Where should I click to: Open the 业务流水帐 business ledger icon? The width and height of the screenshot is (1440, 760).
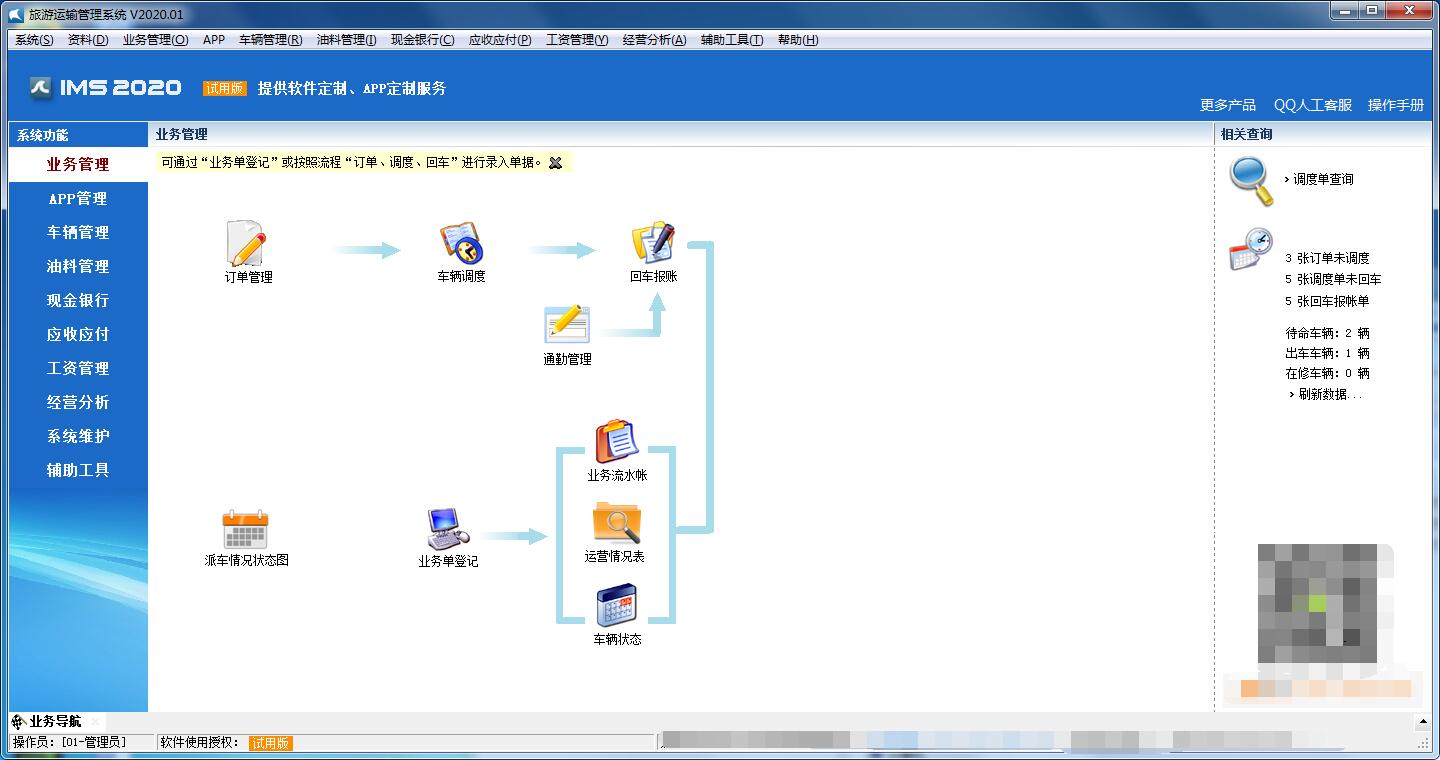pyautogui.click(x=617, y=443)
